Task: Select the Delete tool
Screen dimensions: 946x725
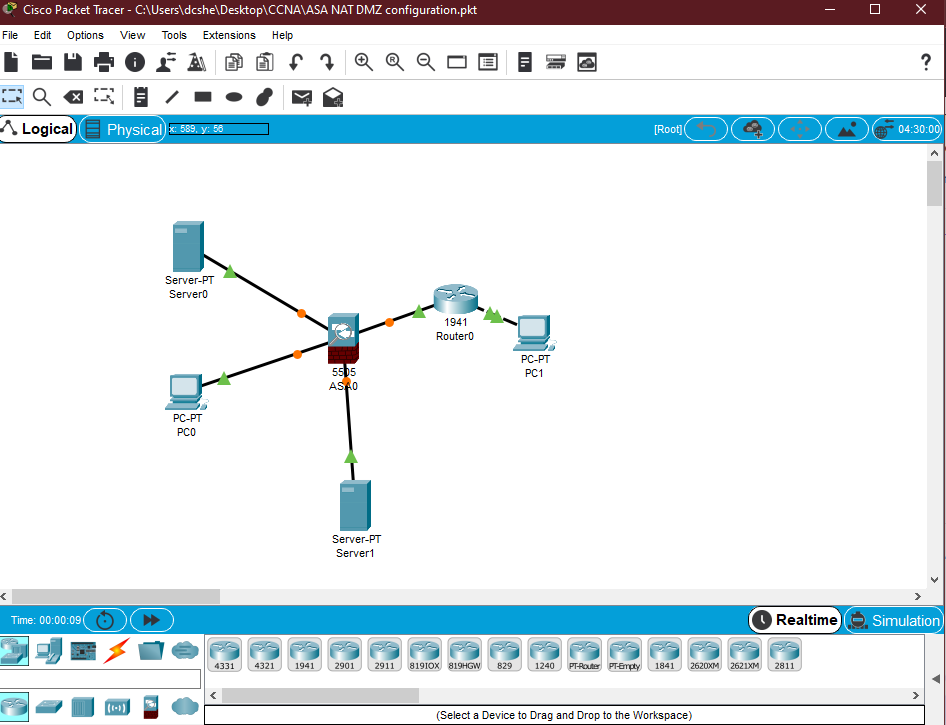Action: [x=73, y=97]
